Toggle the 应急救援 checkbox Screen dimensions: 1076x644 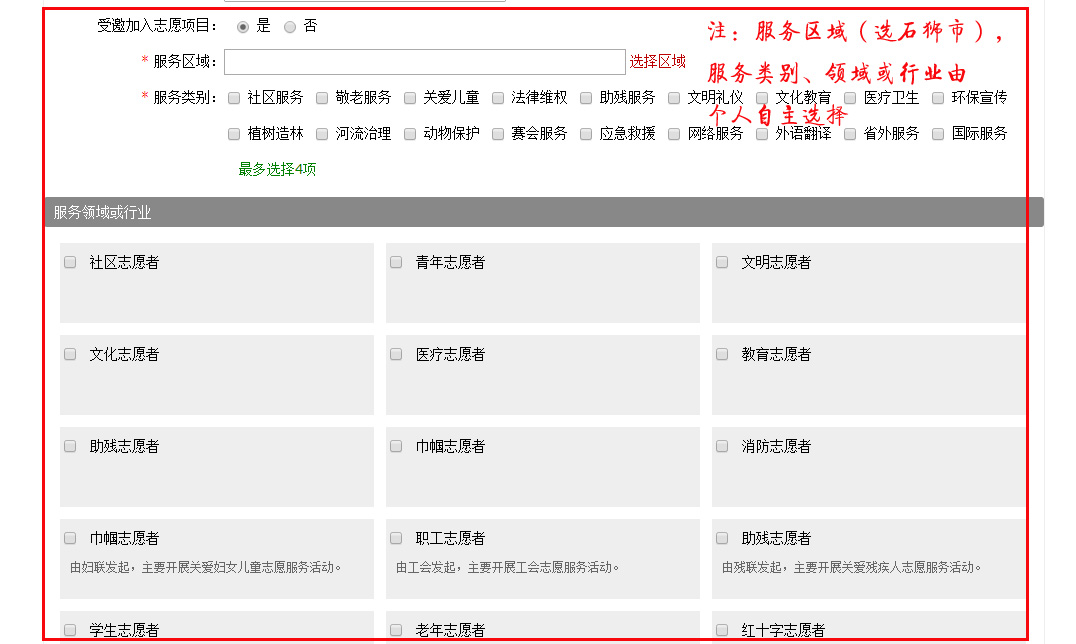click(x=586, y=134)
